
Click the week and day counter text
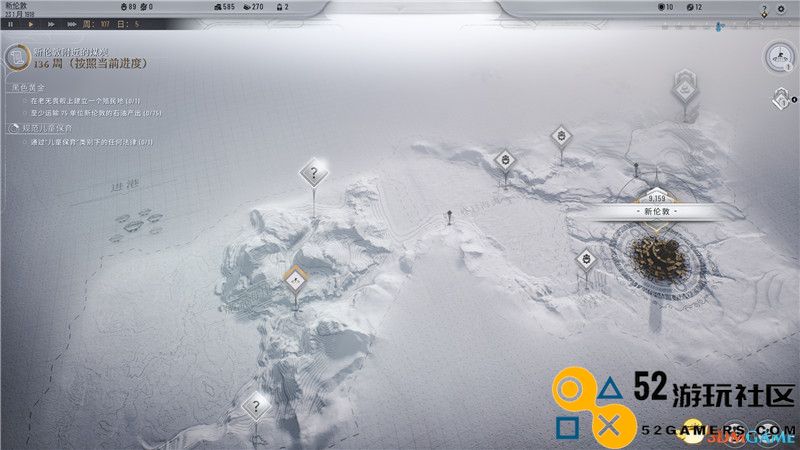[111, 24]
